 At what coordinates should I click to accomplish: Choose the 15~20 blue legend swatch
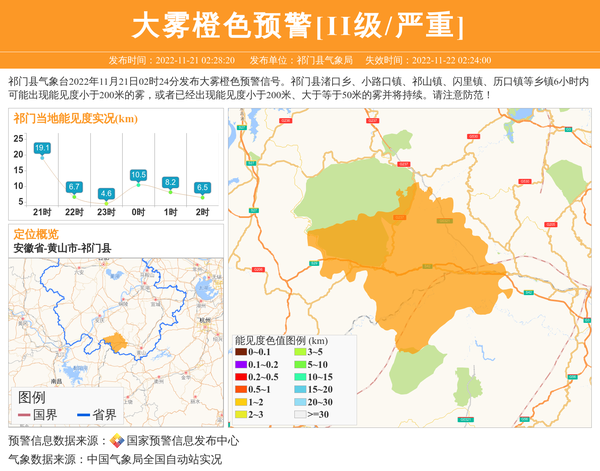[298, 388]
